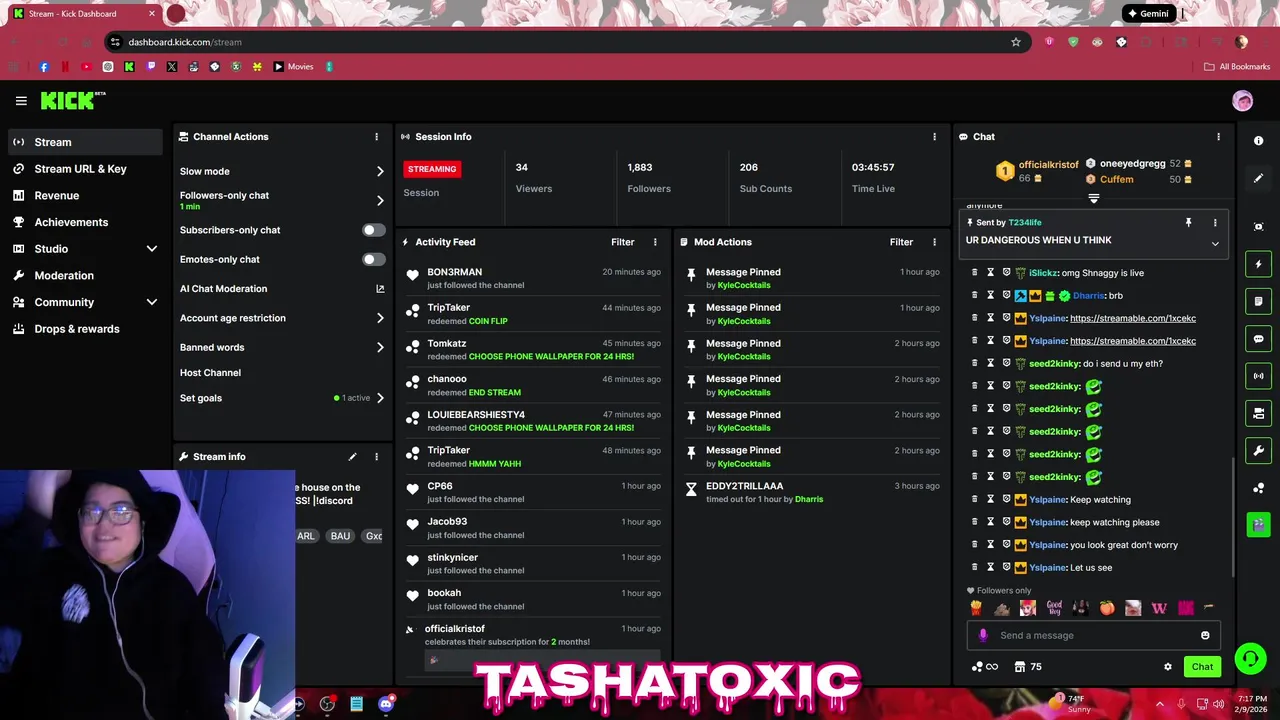Timeout Dharris via hourglass icon in the brb row
The width and height of the screenshot is (1280, 720).
990,296
